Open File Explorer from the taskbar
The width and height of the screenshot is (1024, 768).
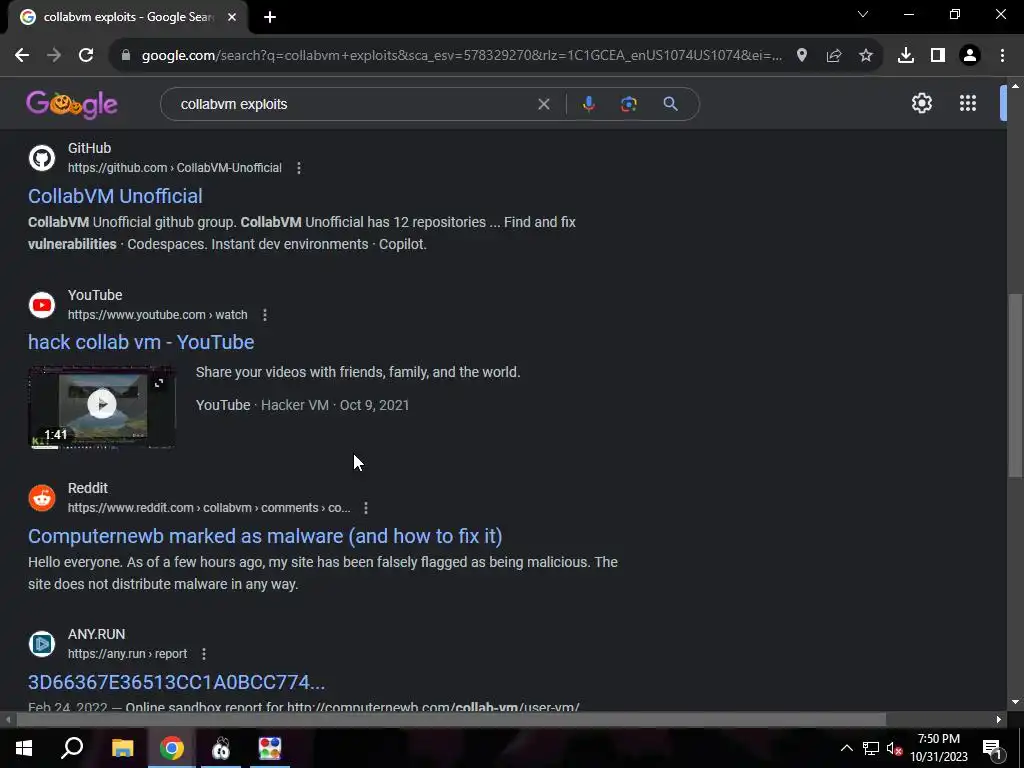(x=122, y=748)
